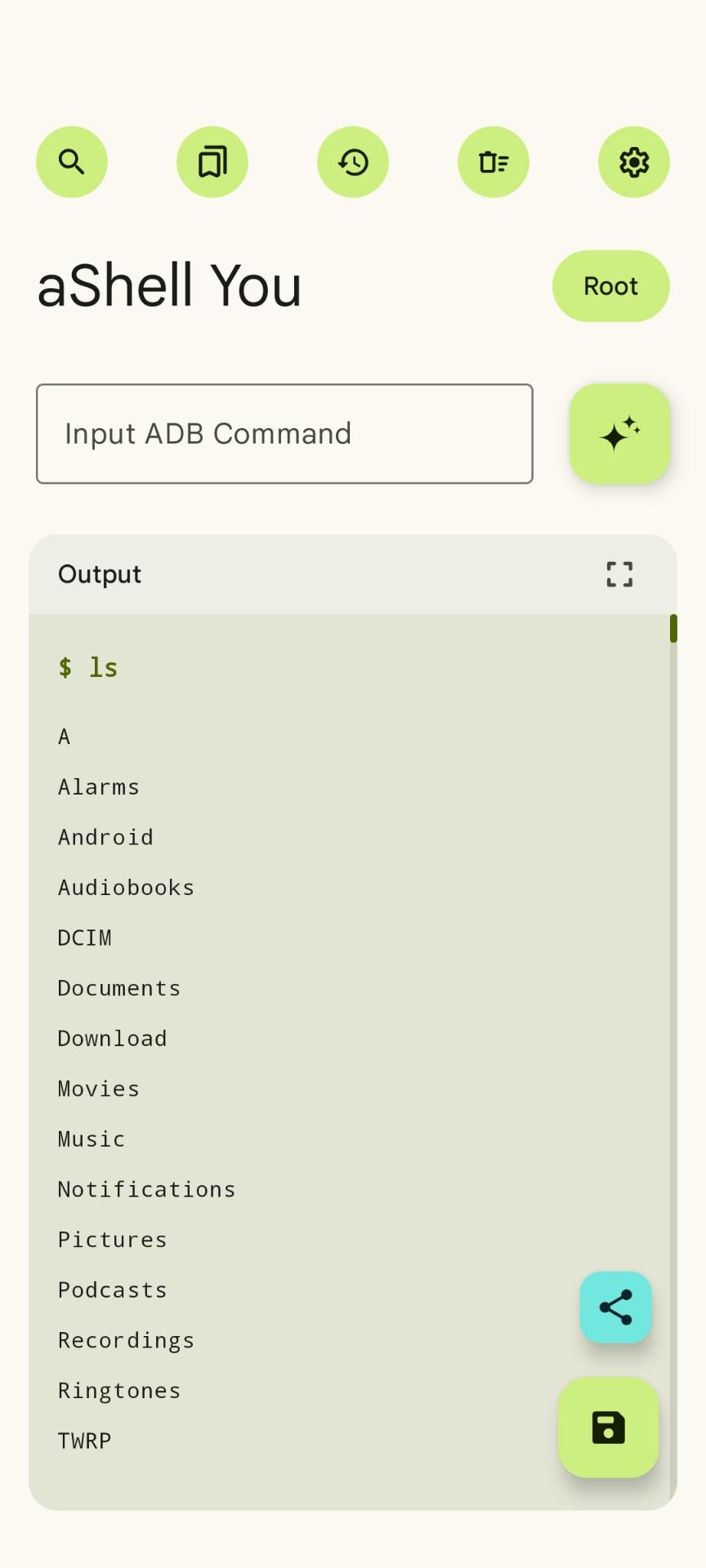Share the command output
Viewport: 706px width, 1568px height.
coord(615,1307)
